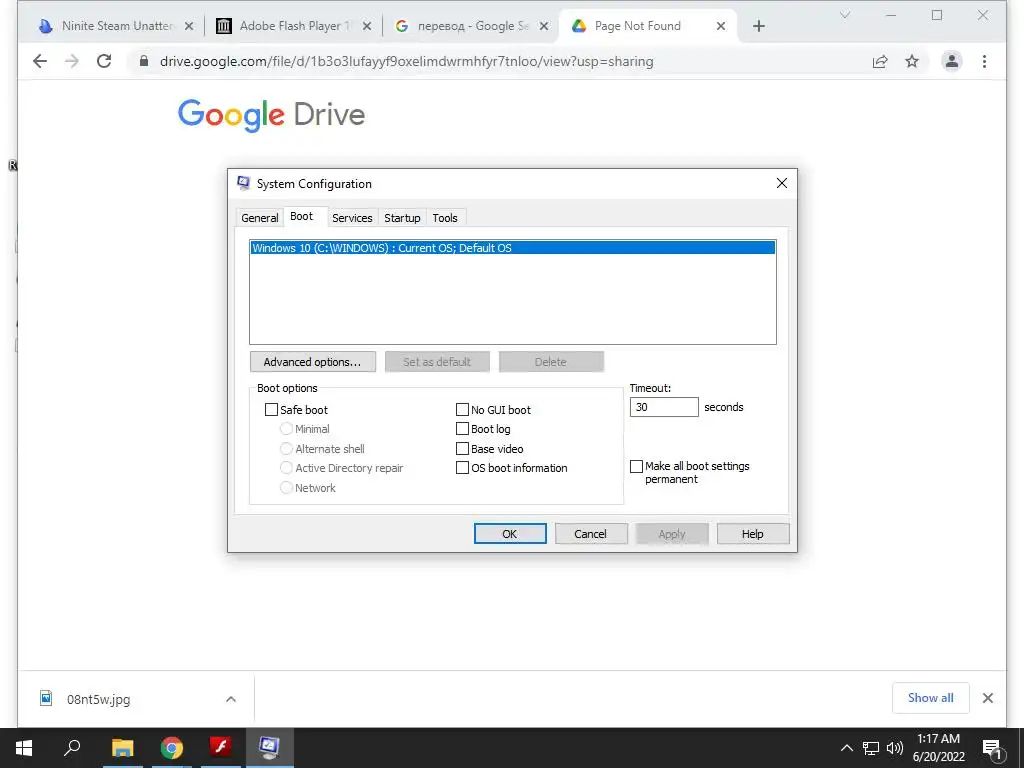Enable OS boot information checkbox
Viewport: 1024px width, 768px height.
pyautogui.click(x=462, y=468)
